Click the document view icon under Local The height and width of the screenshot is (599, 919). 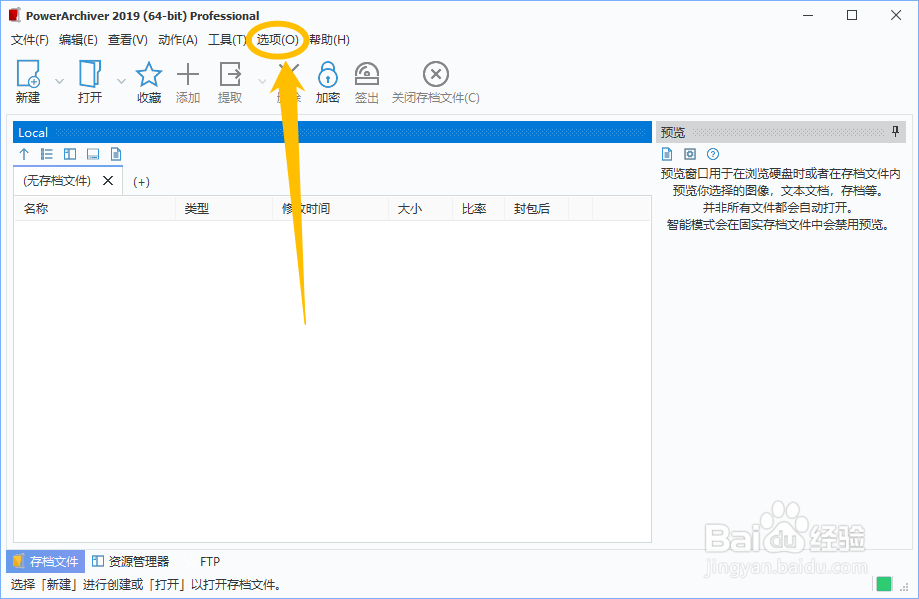[116, 154]
